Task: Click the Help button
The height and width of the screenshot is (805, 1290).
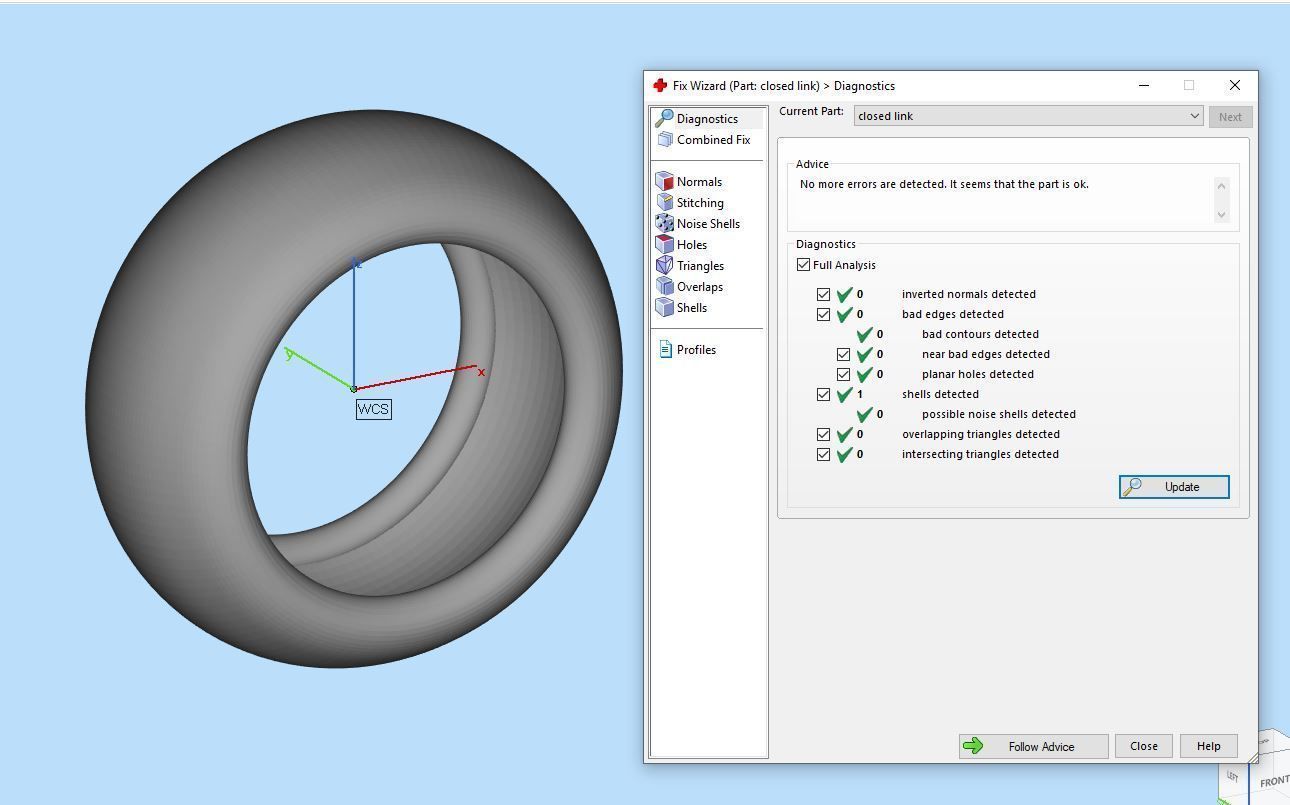Action: coord(1208,747)
